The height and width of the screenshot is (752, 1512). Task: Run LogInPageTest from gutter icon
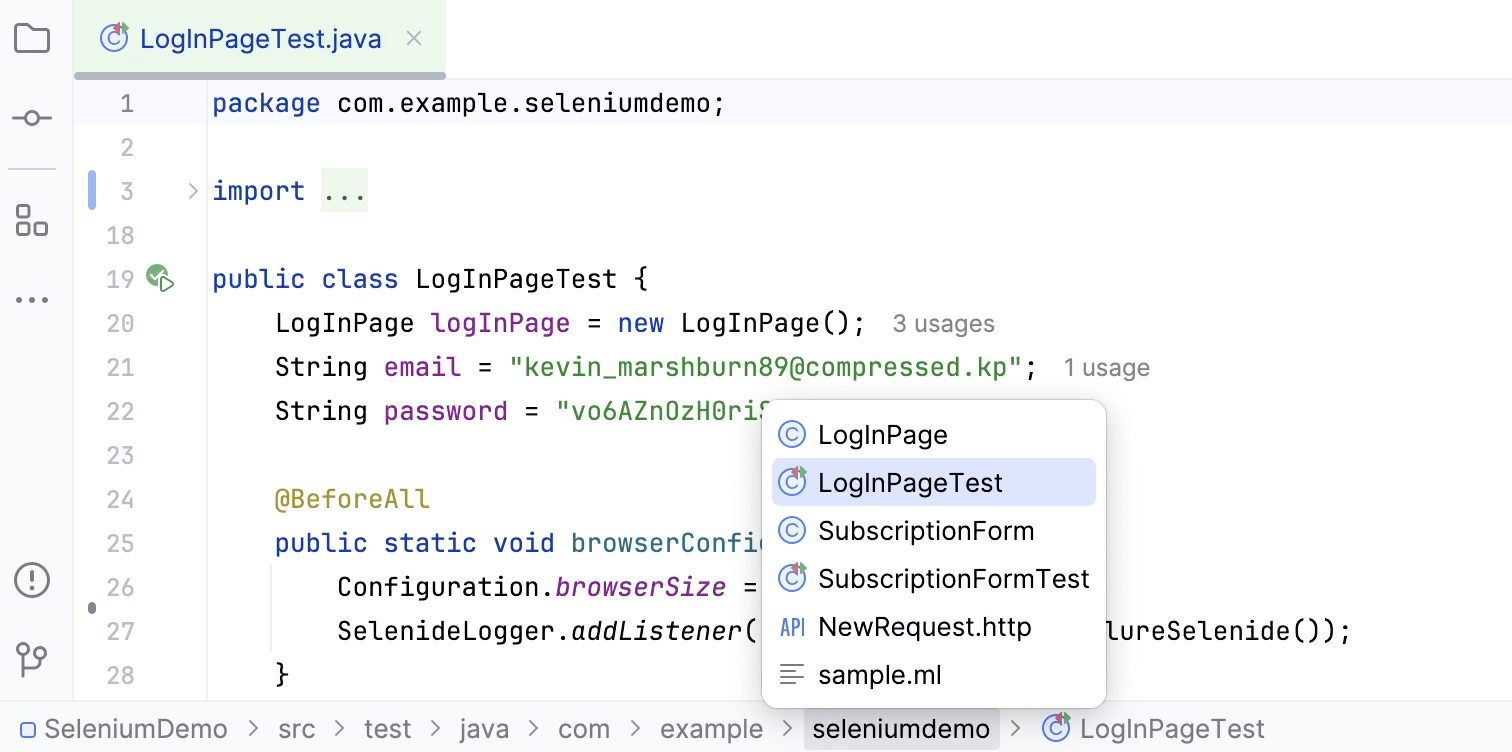(160, 278)
